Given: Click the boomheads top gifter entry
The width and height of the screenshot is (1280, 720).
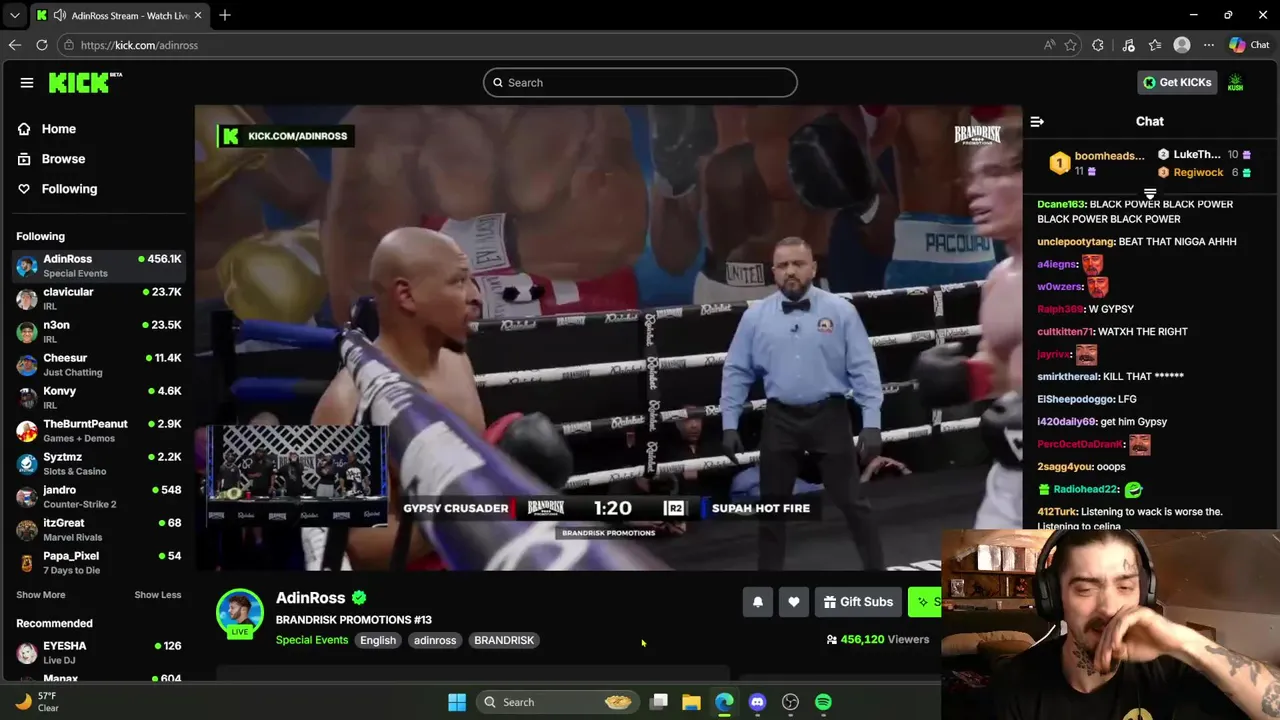Looking at the screenshot, I should click(1096, 163).
